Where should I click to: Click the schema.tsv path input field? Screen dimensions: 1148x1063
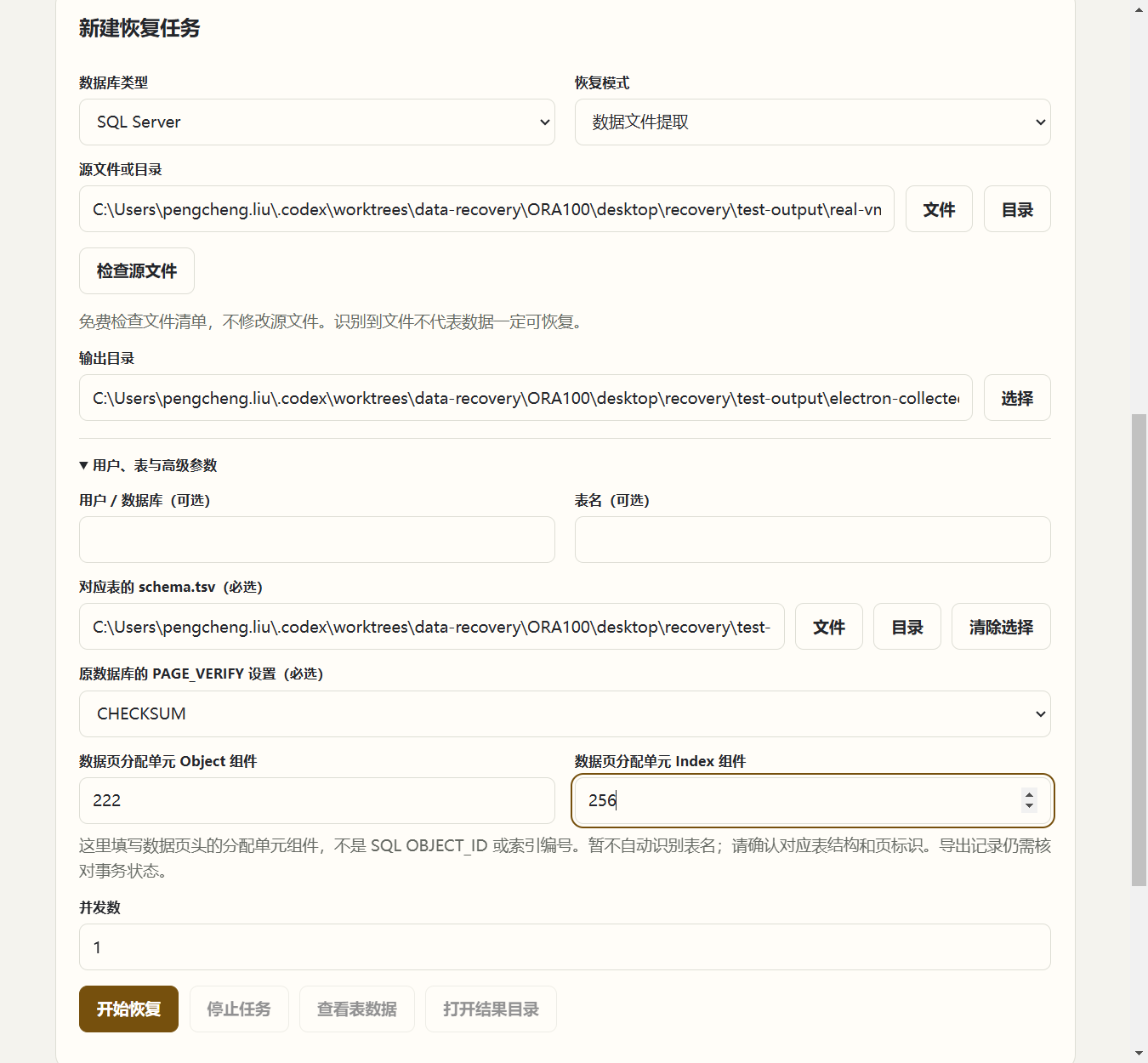click(x=431, y=627)
